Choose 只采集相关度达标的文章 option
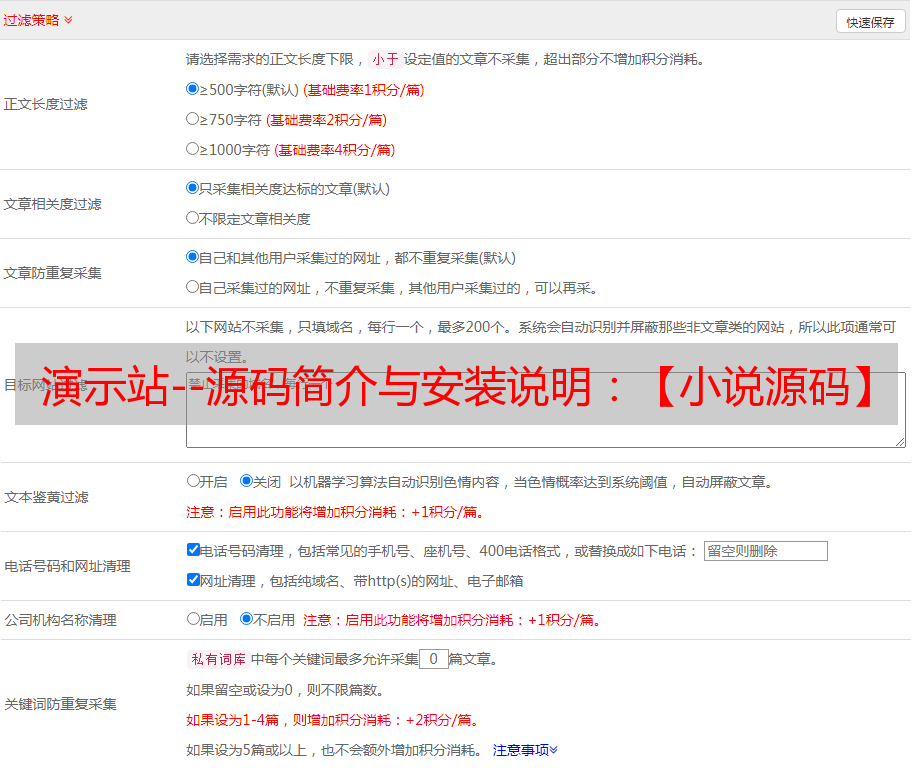 pos(193,188)
